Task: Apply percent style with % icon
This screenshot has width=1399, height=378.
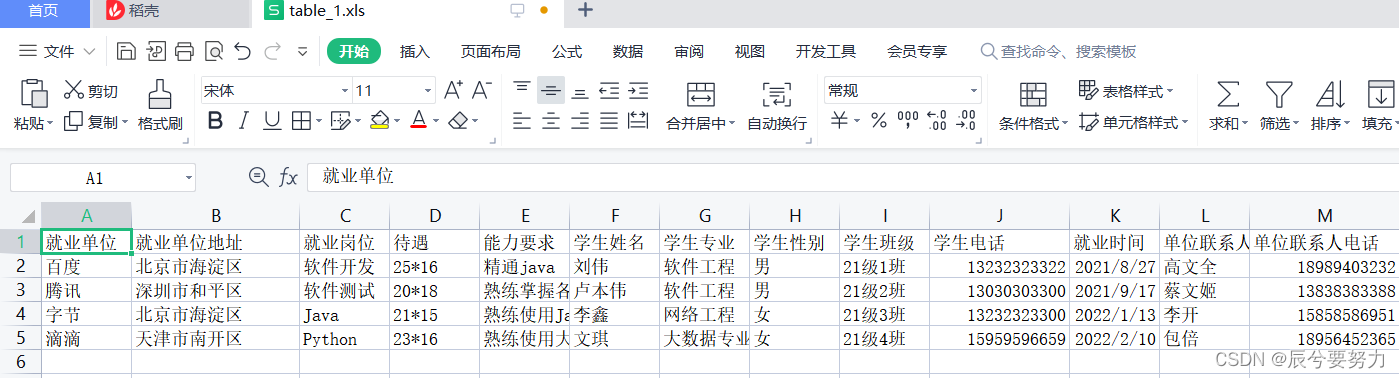Action: (x=878, y=121)
